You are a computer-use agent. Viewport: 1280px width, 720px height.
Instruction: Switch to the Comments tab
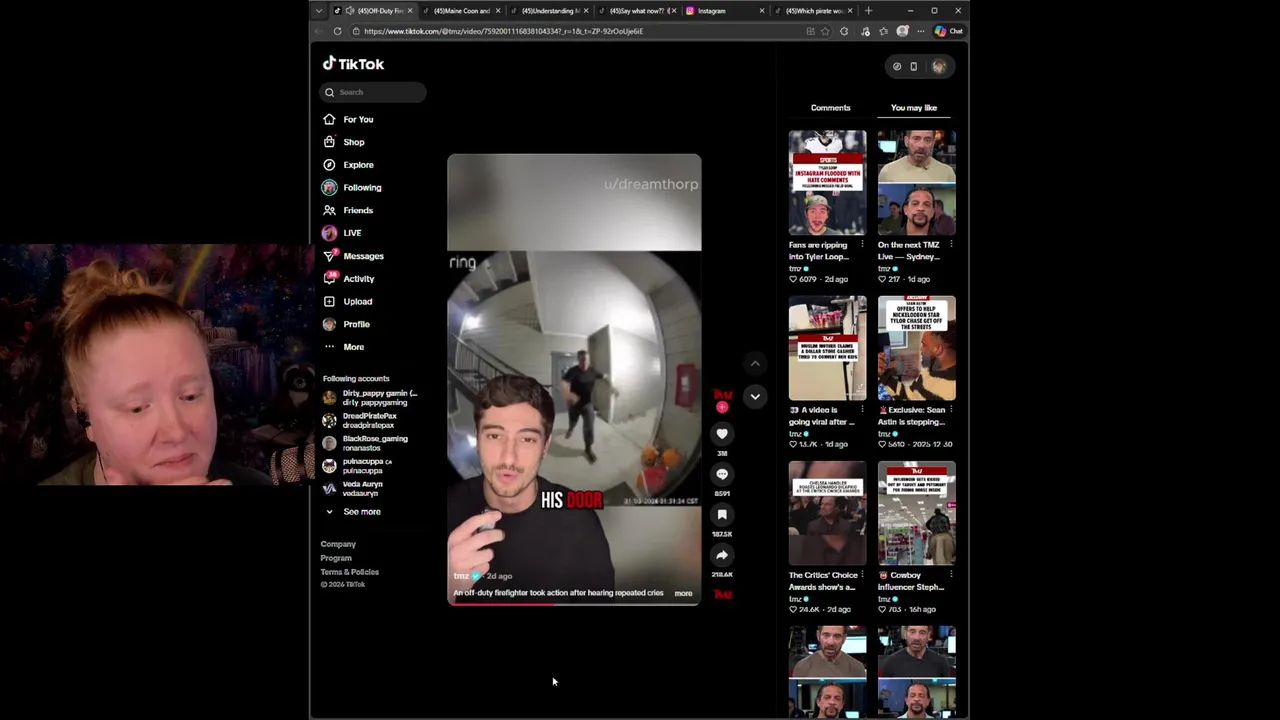click(x=830, y=108)
